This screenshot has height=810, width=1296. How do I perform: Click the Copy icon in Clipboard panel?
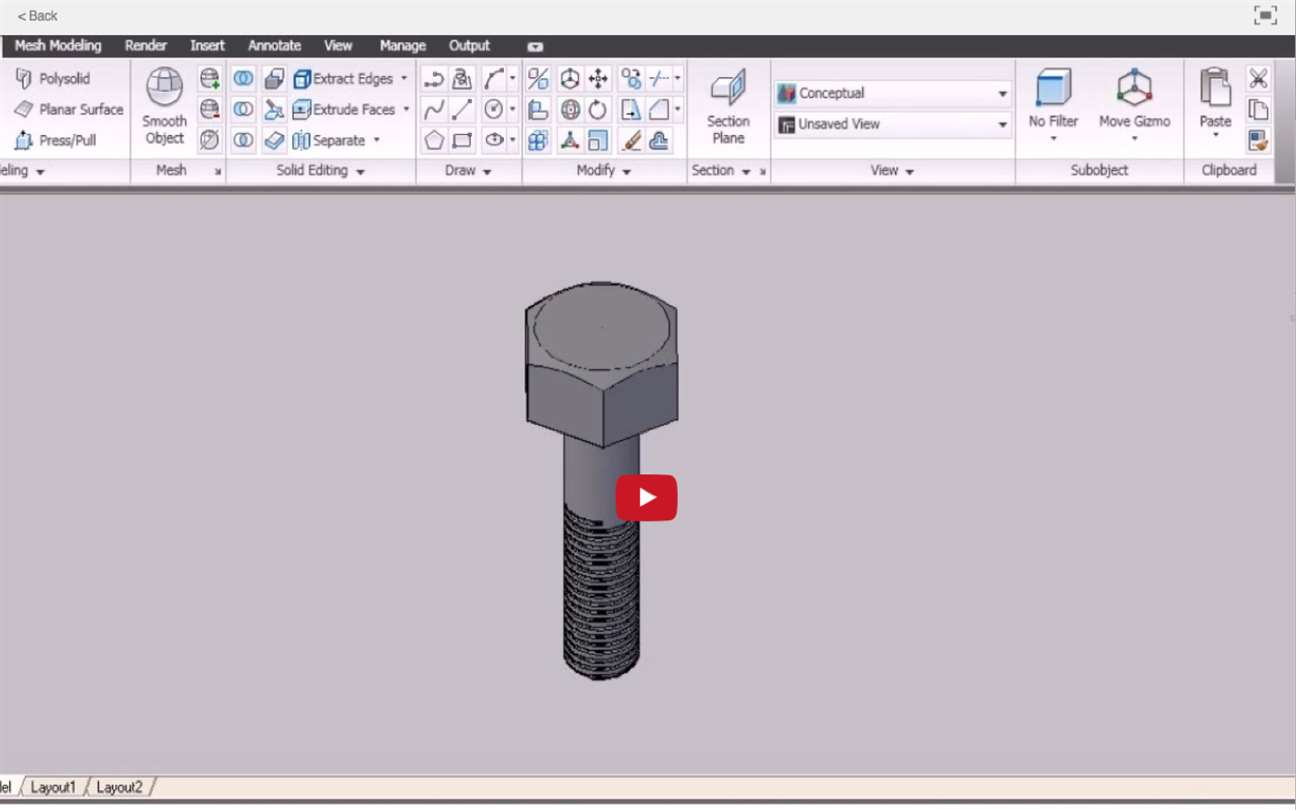click(1258, 109)
